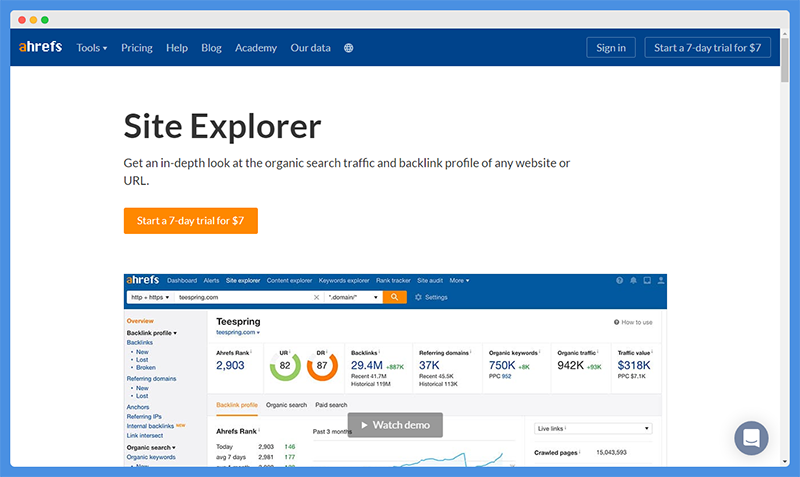Click the orange Start a 7-day trial button
This screenshot has height=477, width=800.
coord(190,221)
